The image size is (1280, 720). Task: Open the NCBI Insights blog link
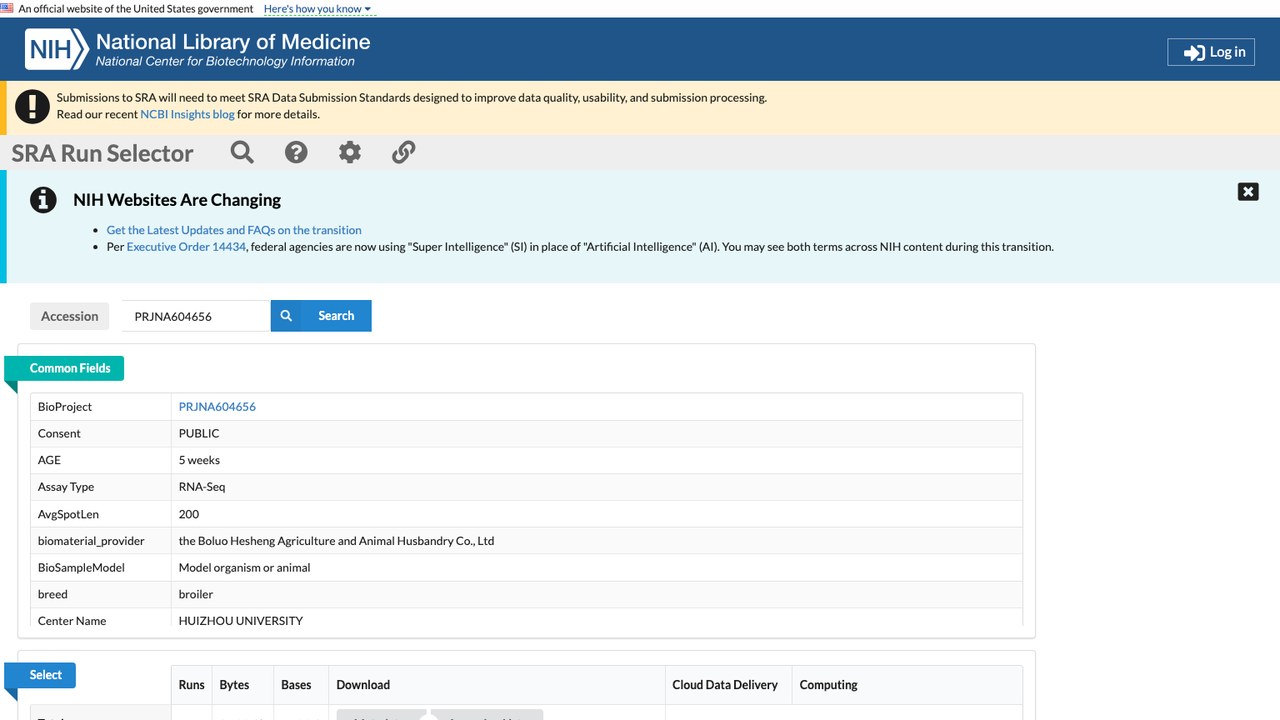pyautogui.click(x=187, y=114)
